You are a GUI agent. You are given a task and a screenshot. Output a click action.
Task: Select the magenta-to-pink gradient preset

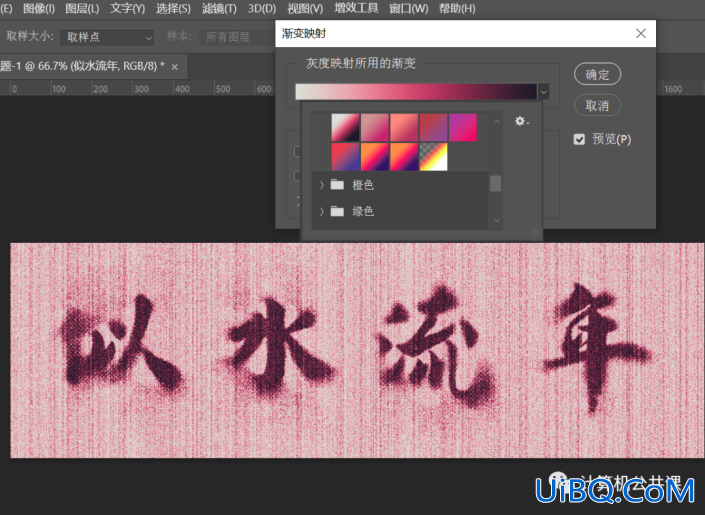[x=463, y=127]
